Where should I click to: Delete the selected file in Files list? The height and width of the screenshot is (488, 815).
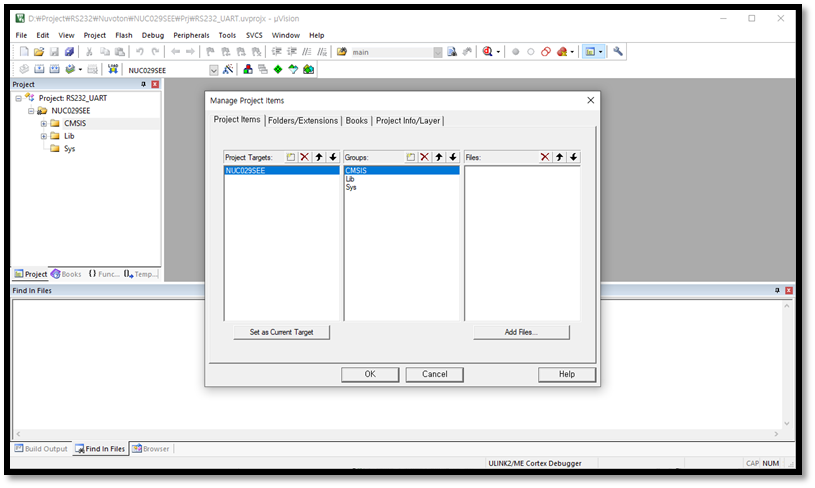545,157
